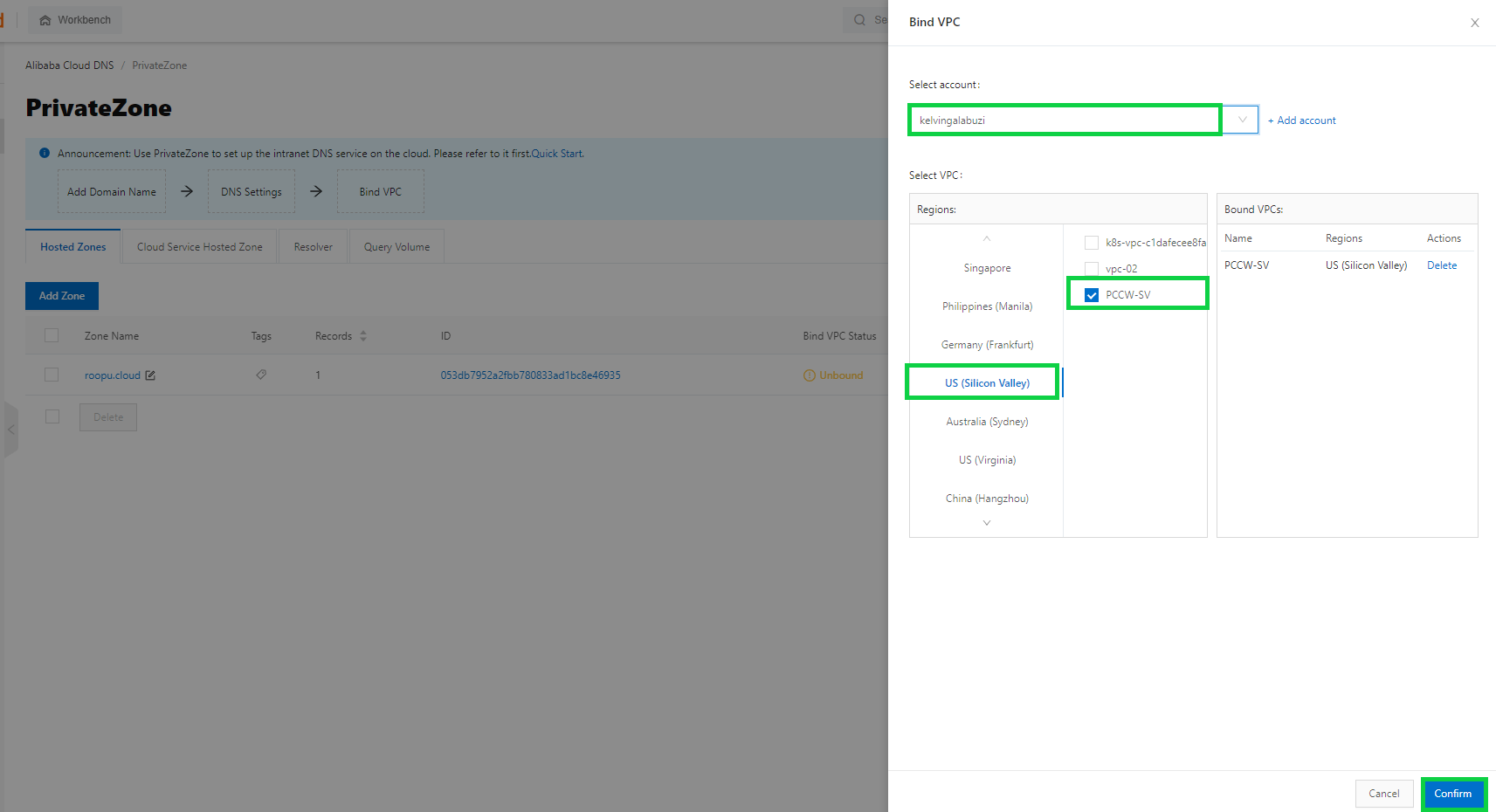The image size is (1496, 812).
Task: Check the k8s-vpc-c1dafecee8fa checkbox
Action: point(1092,243)
